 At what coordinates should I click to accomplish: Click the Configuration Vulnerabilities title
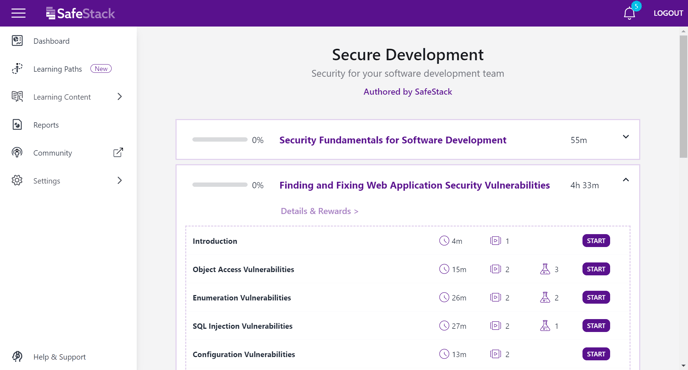[x=244, y=354]
